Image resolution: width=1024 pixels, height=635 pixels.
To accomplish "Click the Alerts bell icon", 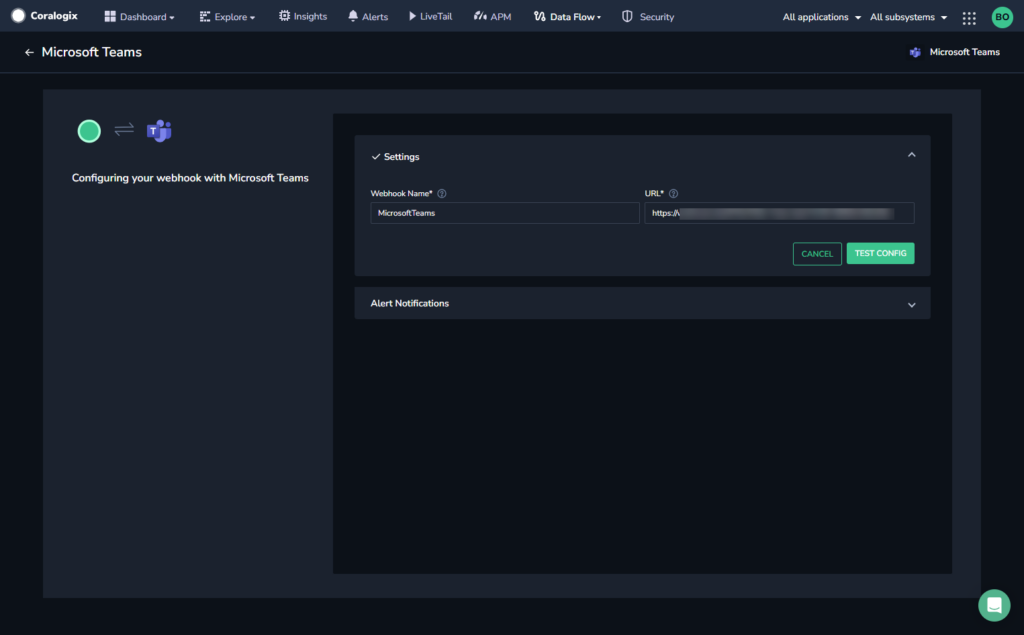I will [x=353, y=16].
